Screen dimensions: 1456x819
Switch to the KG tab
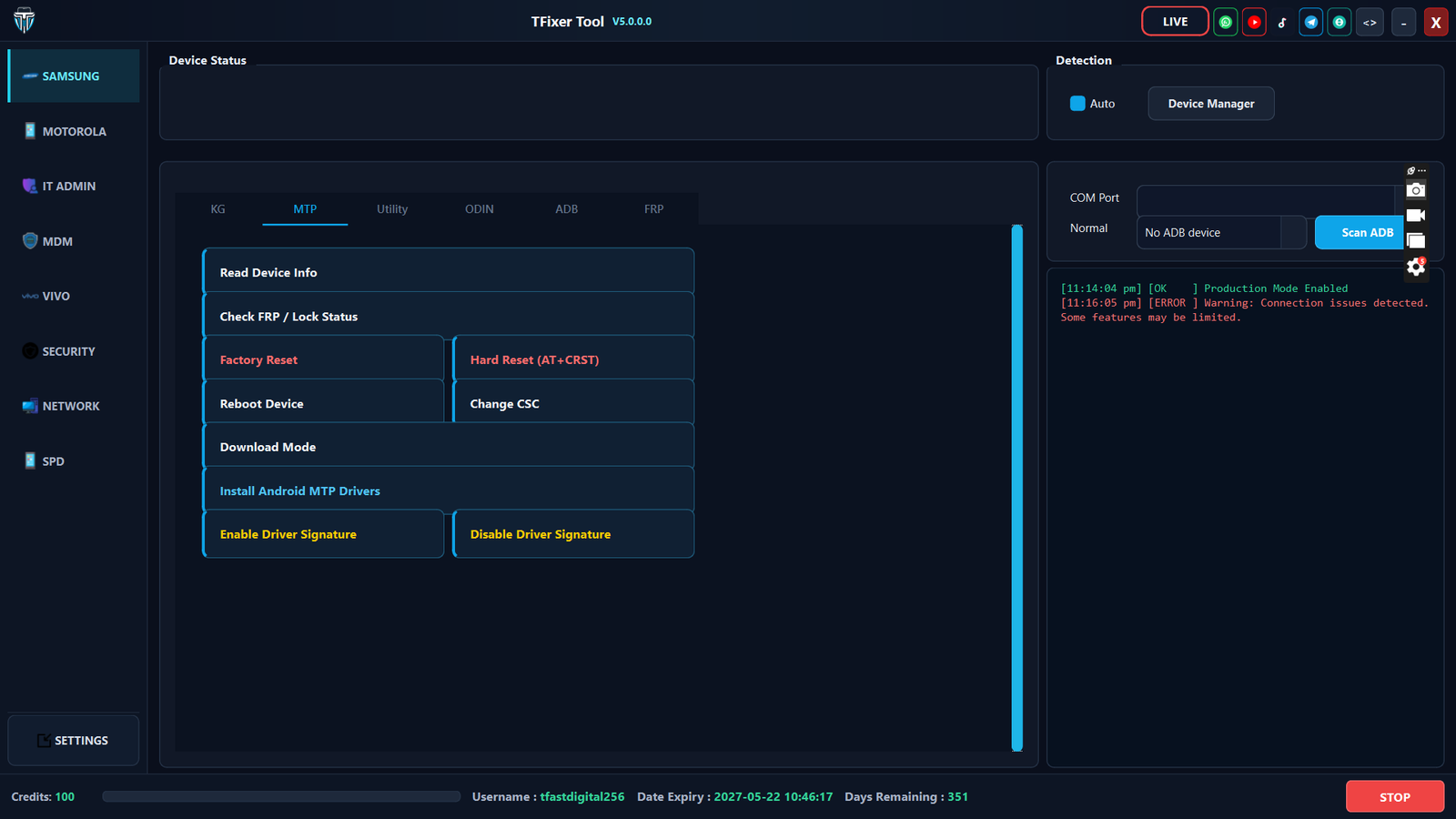pyautogui.click(x=218, y=209)
